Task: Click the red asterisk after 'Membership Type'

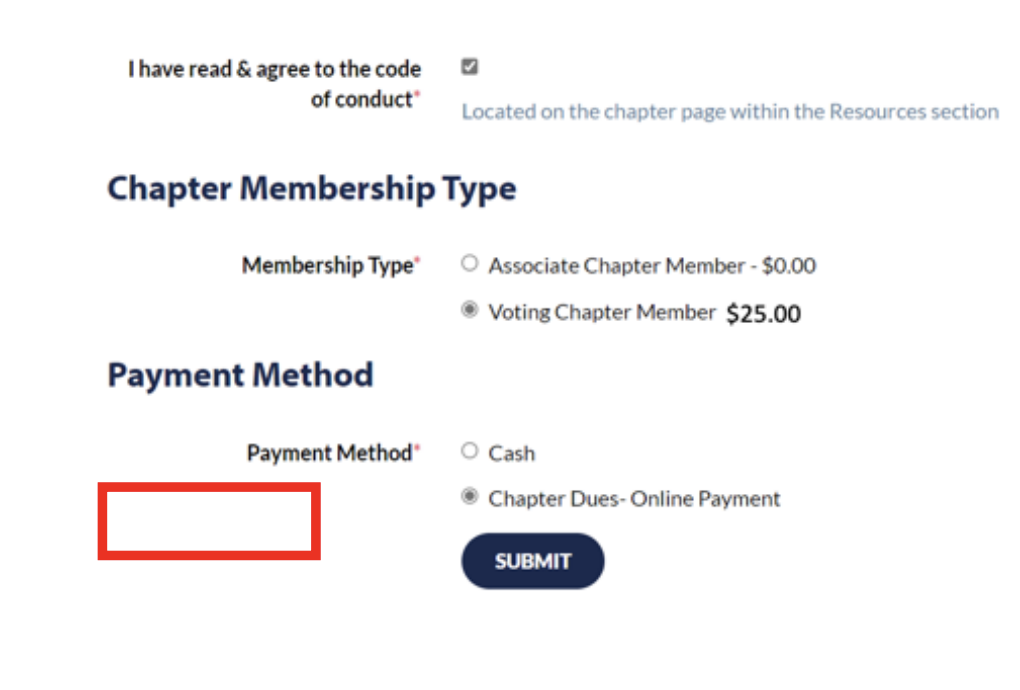Action: pyautogui.click(x=418, y=261)
